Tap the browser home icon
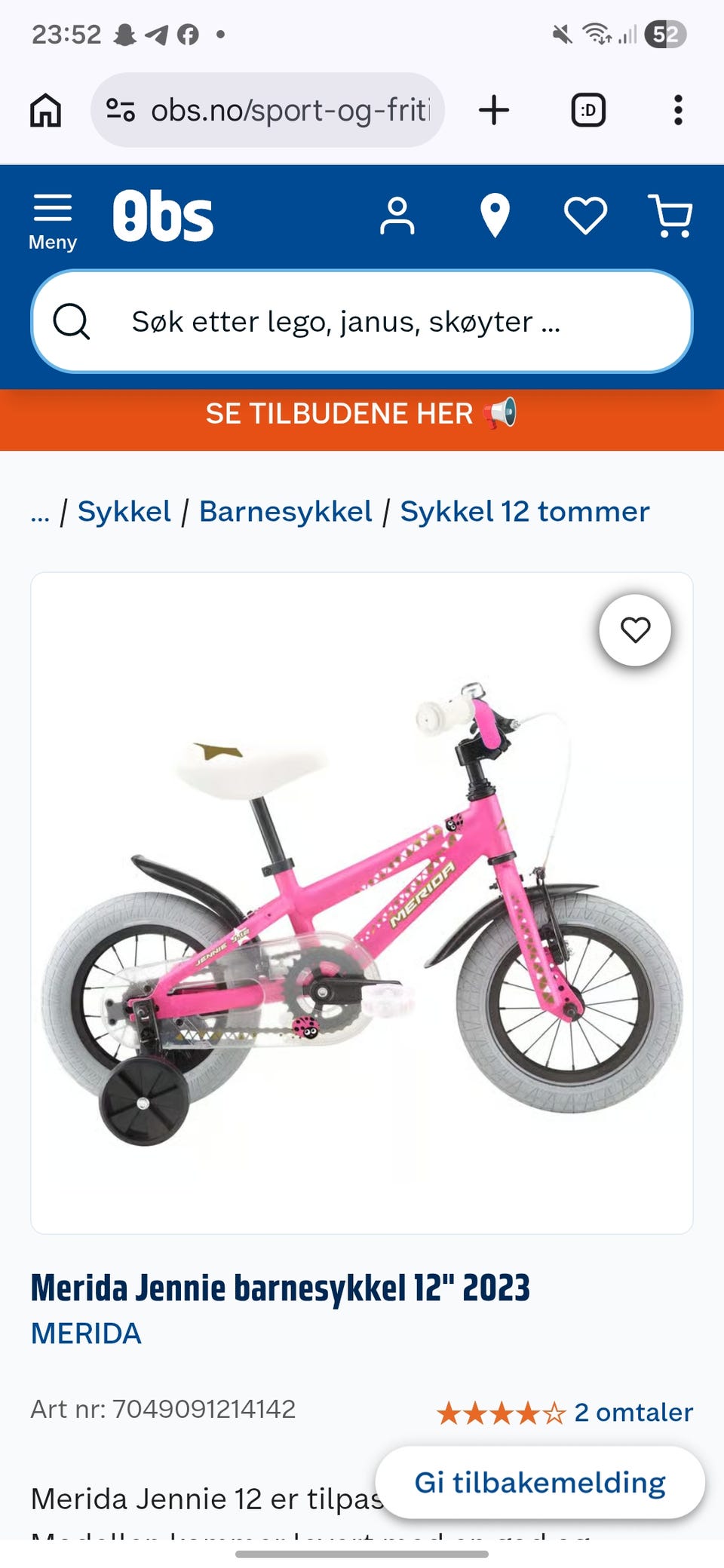The image size is (724, 1568). pos(45,110)
